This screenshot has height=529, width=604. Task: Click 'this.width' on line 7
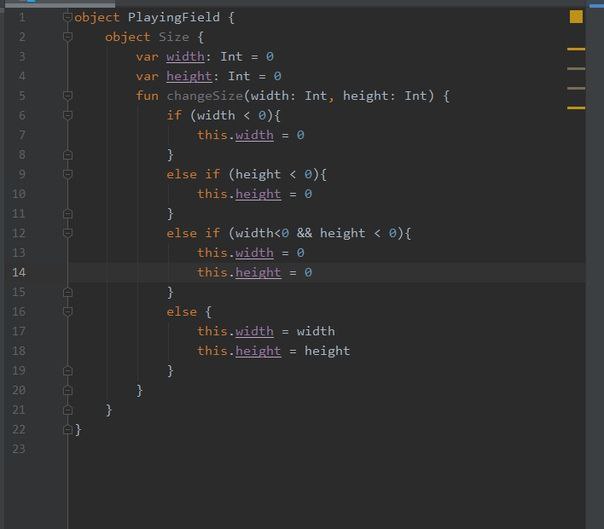click(x=235, y=135)
